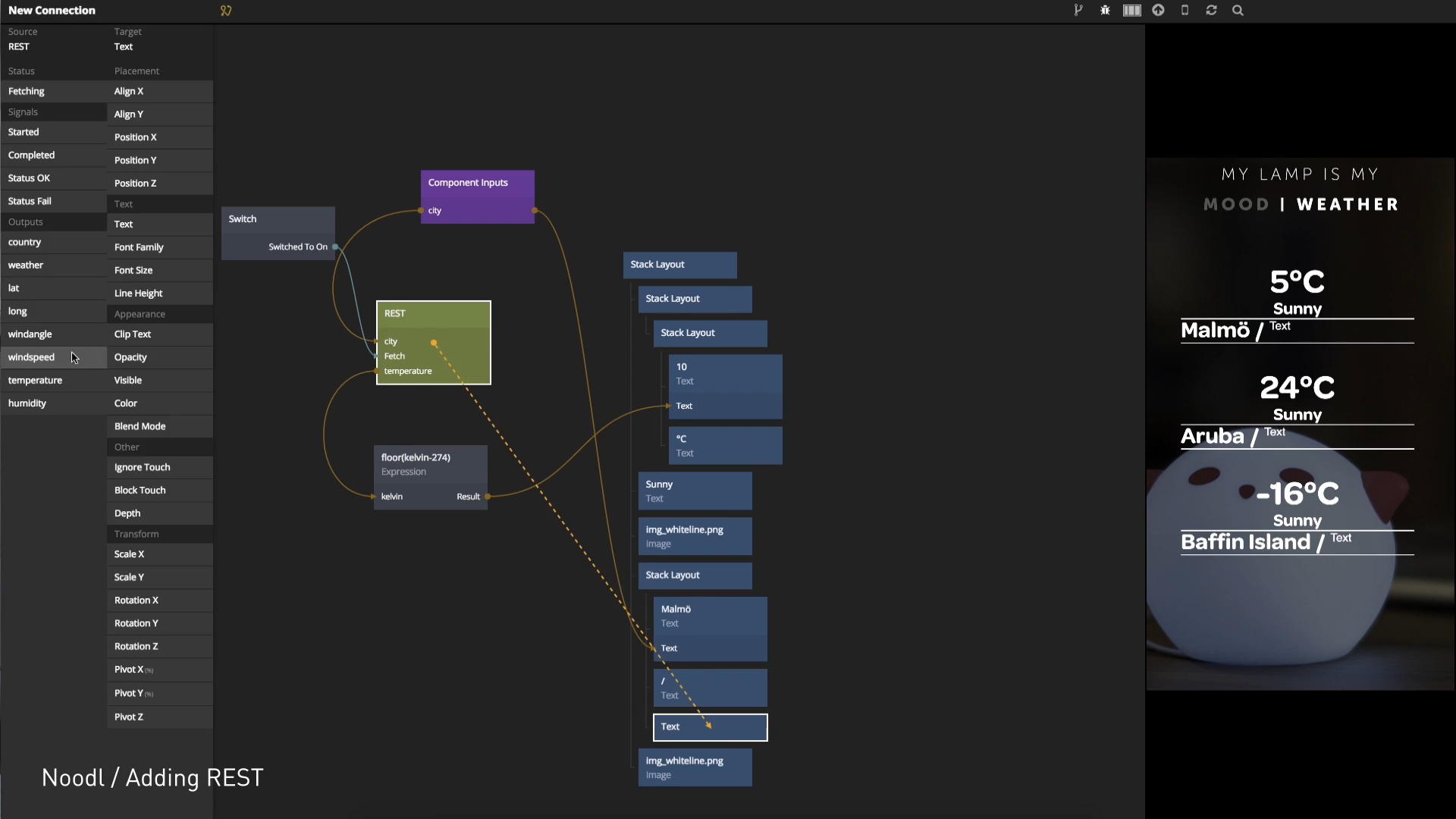1456x819 pixels.
Task: Click the version control branch icon
Action: (1078, 11)
